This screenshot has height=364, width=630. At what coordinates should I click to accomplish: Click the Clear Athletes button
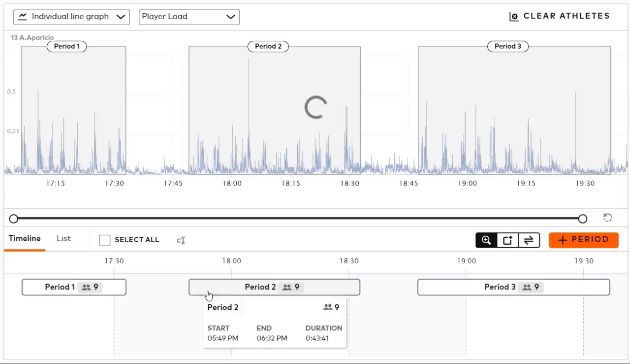[559, 16]
